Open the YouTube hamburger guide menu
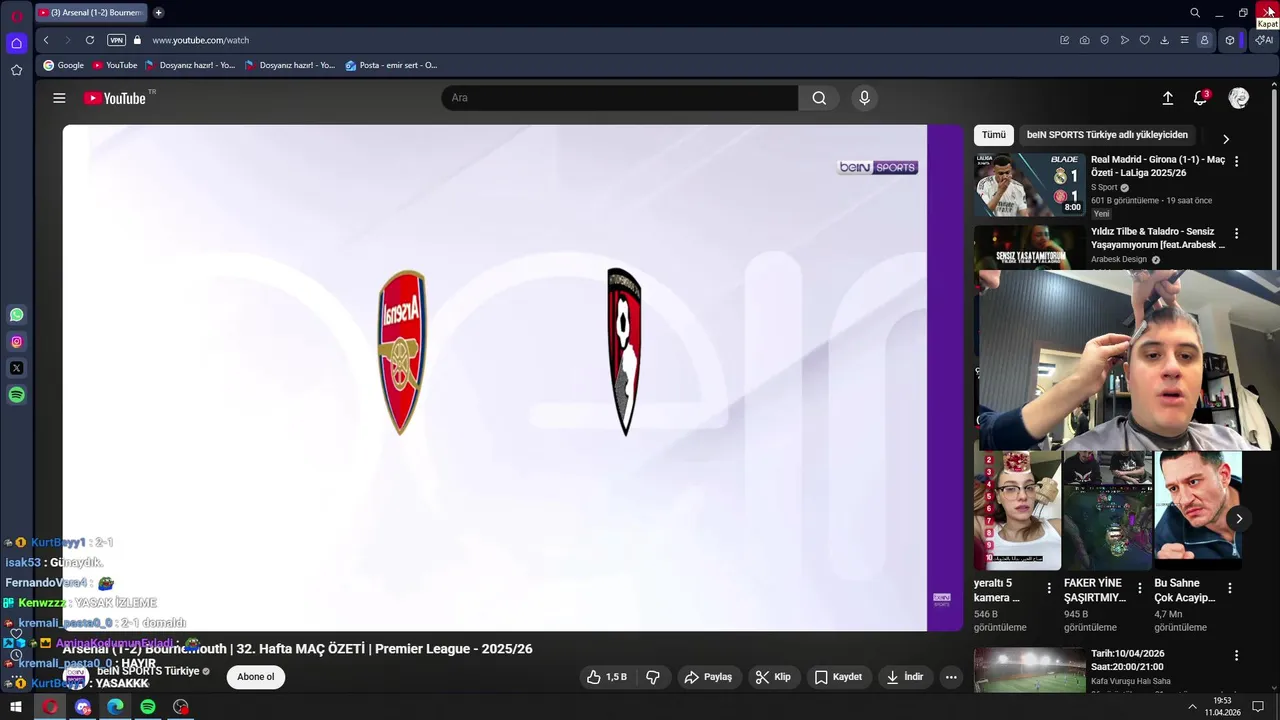Screen dimensions: 1280x720 [x=59, y=98]
